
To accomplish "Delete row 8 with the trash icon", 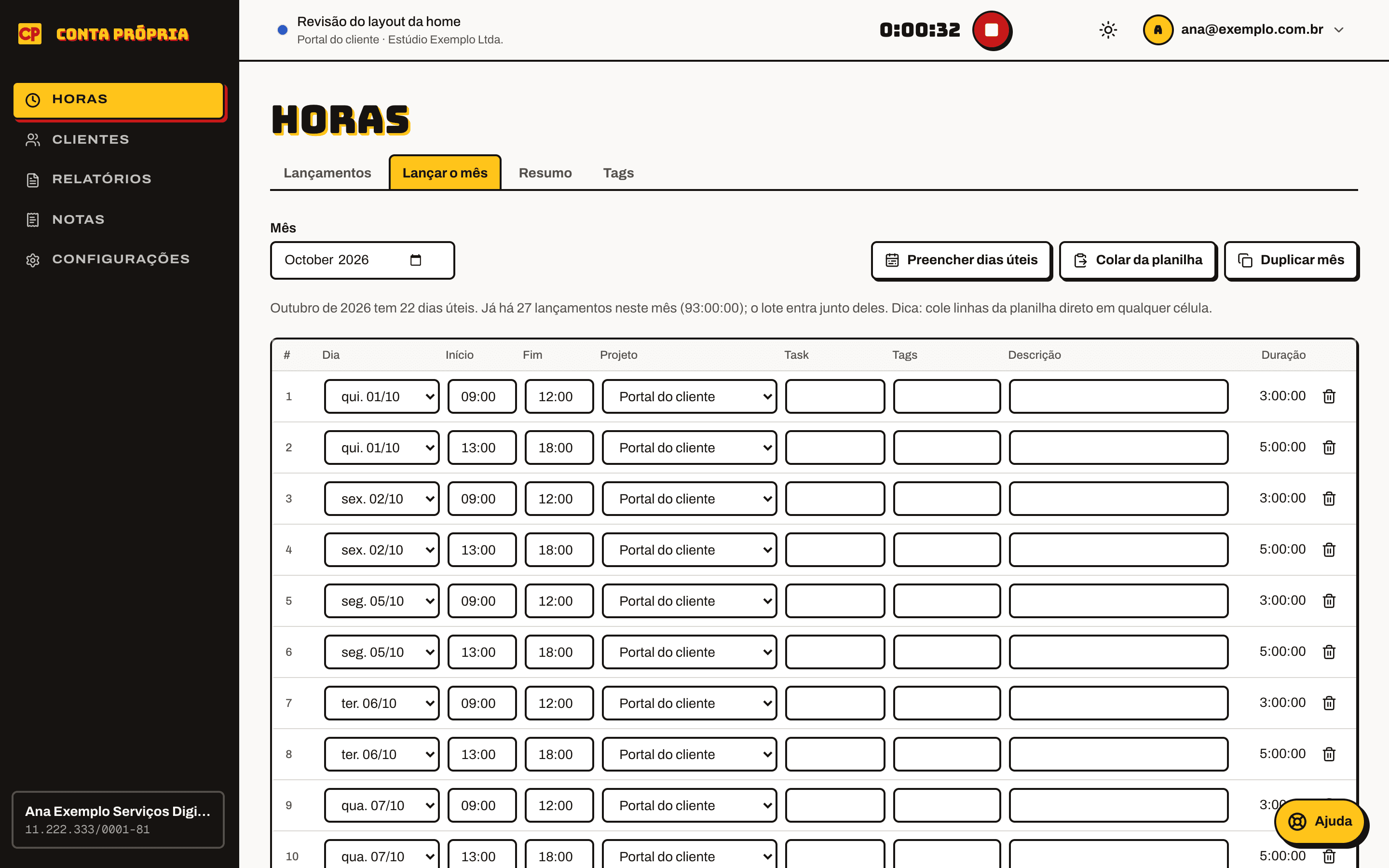I will (1329, 754).
